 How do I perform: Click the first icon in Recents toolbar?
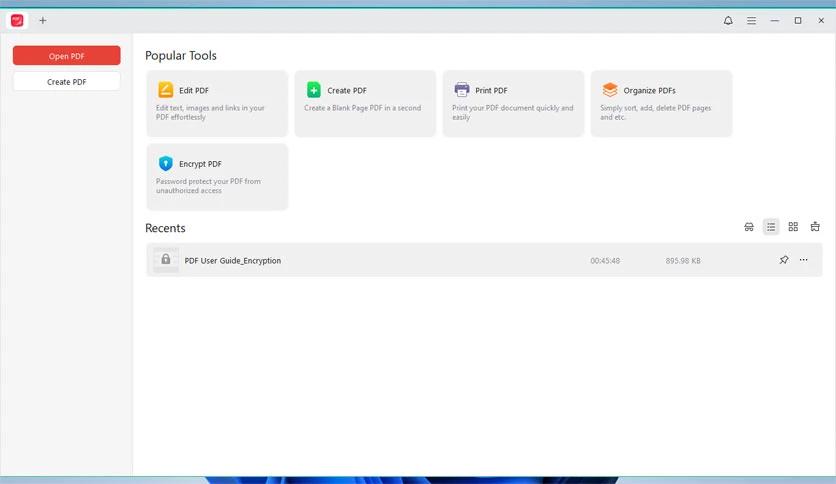click(749, 227)
